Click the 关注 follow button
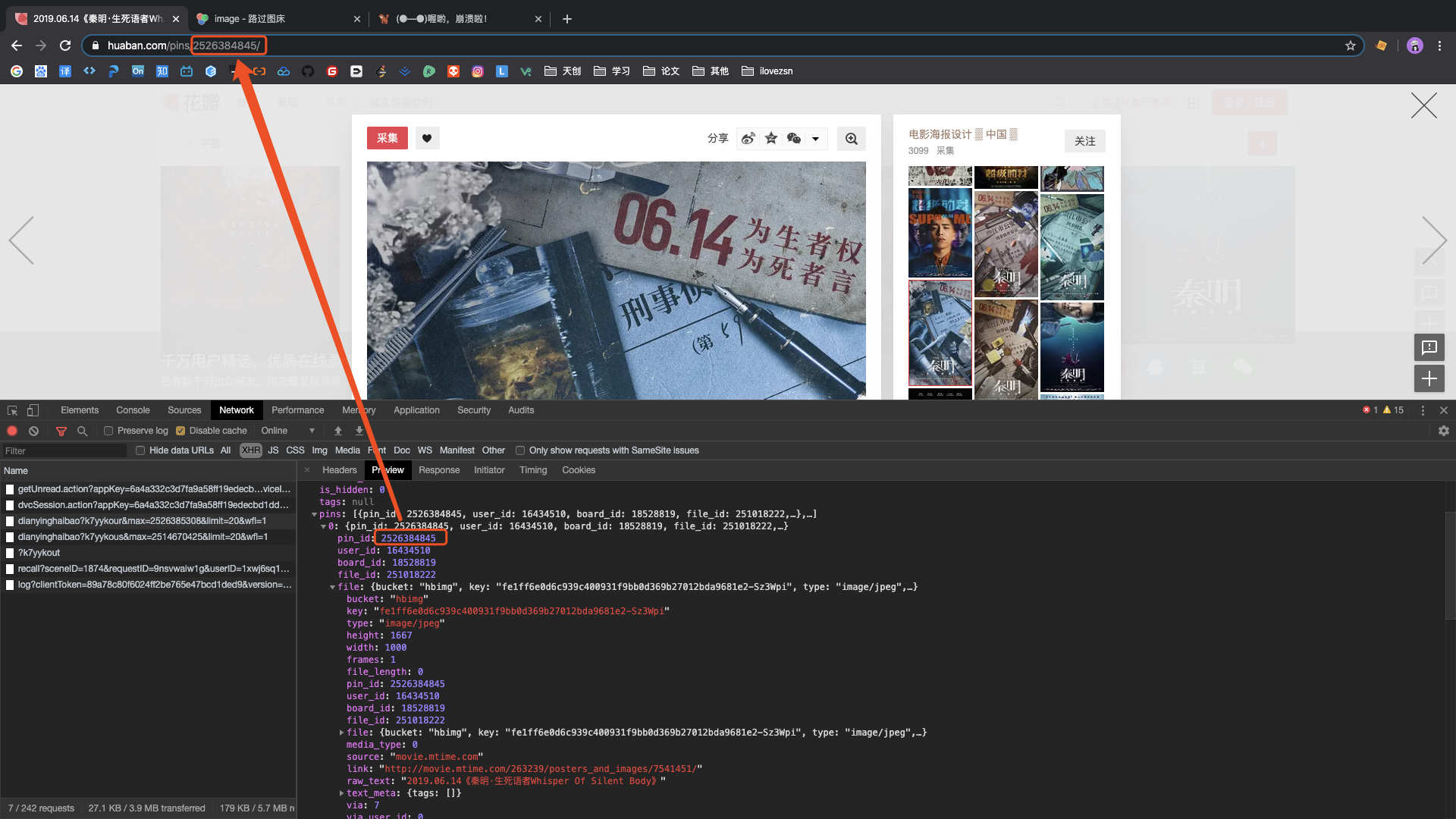1456x819 pixels. coord(1084,141)
